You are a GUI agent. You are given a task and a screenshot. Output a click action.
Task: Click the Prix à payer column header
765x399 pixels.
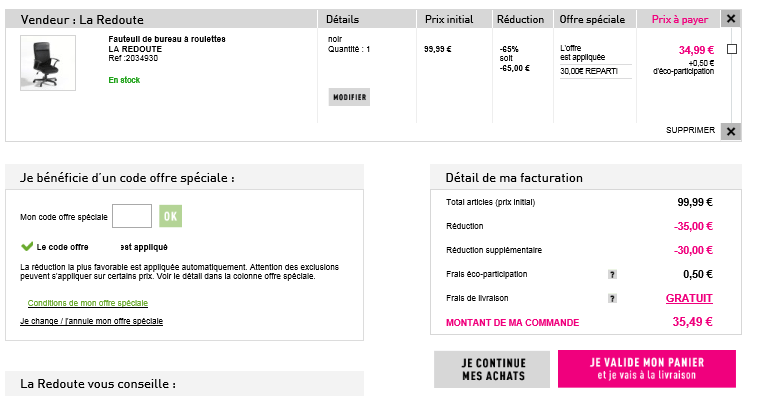tap(680, 20)
